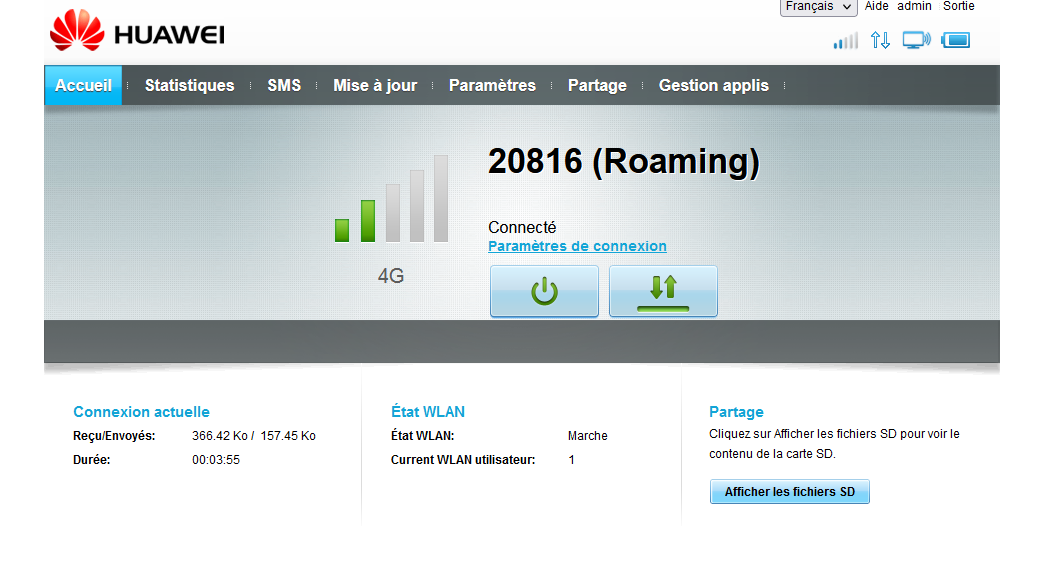Viewport: 1050px width, 570px height.
Task: Click the Huawei logo
Action: pos(137,31)
